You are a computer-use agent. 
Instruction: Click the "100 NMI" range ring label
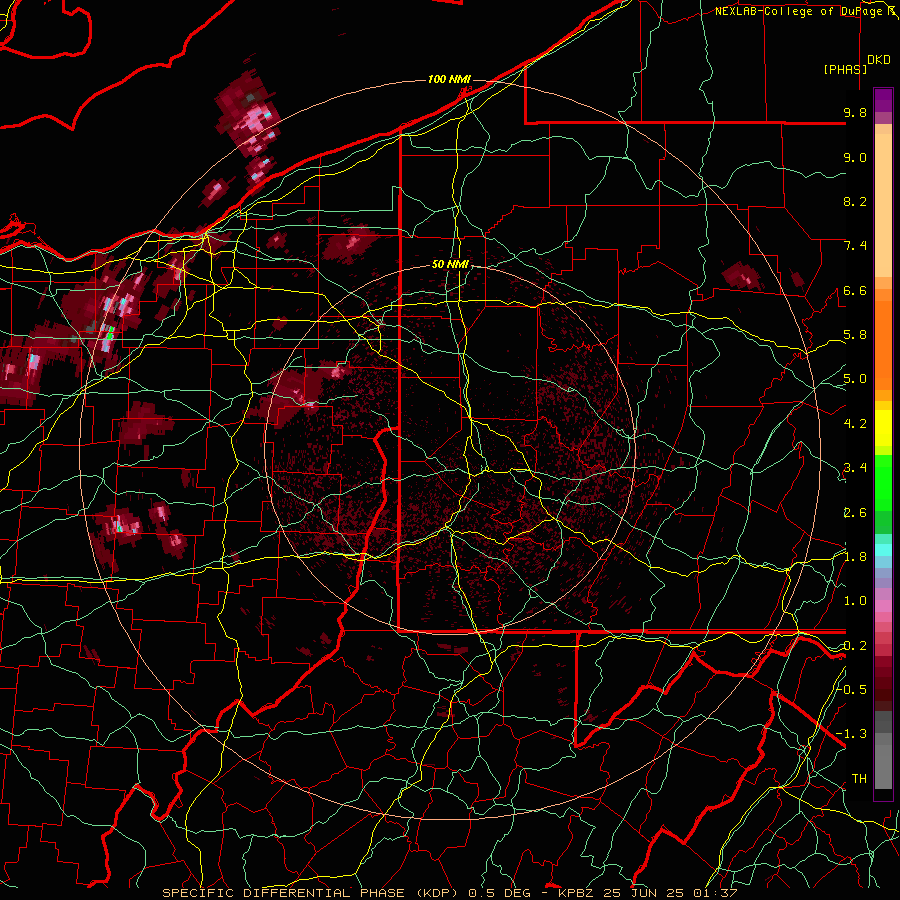pyautogui.click(x=449, y=79)
